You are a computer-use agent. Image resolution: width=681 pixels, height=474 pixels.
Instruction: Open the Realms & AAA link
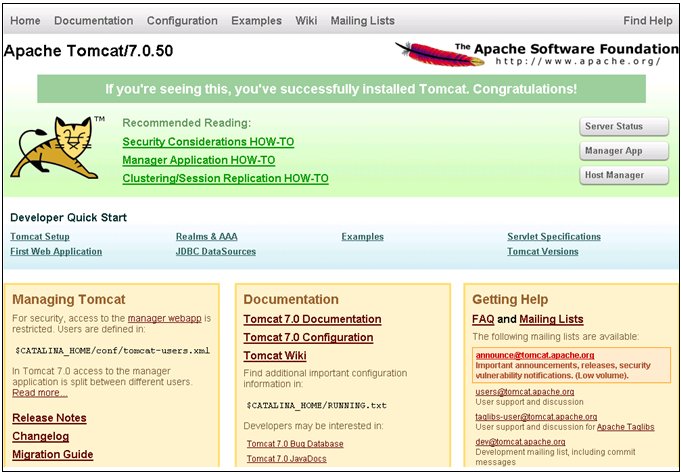[x=207, y=237]
